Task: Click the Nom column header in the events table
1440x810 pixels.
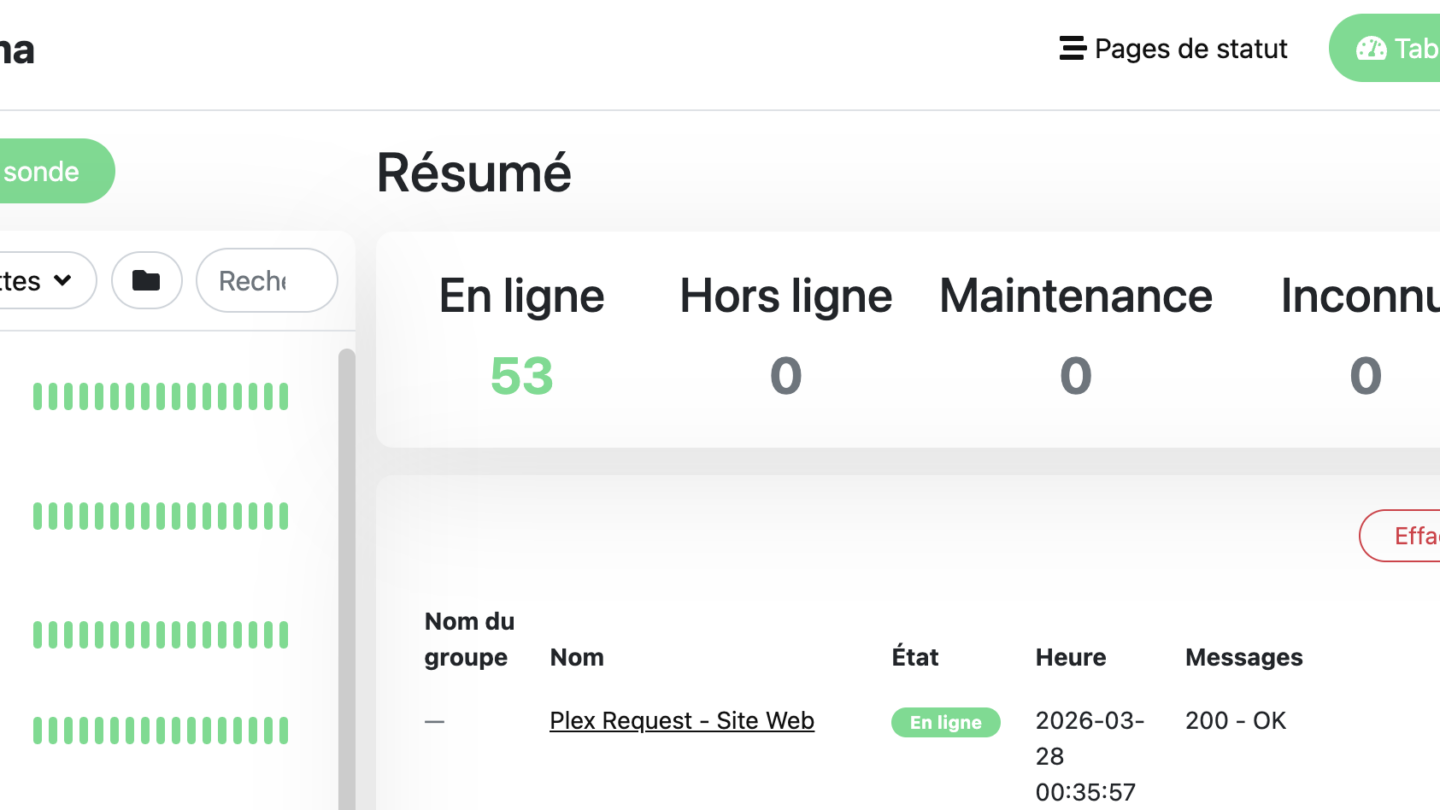Action: point(577,657)
